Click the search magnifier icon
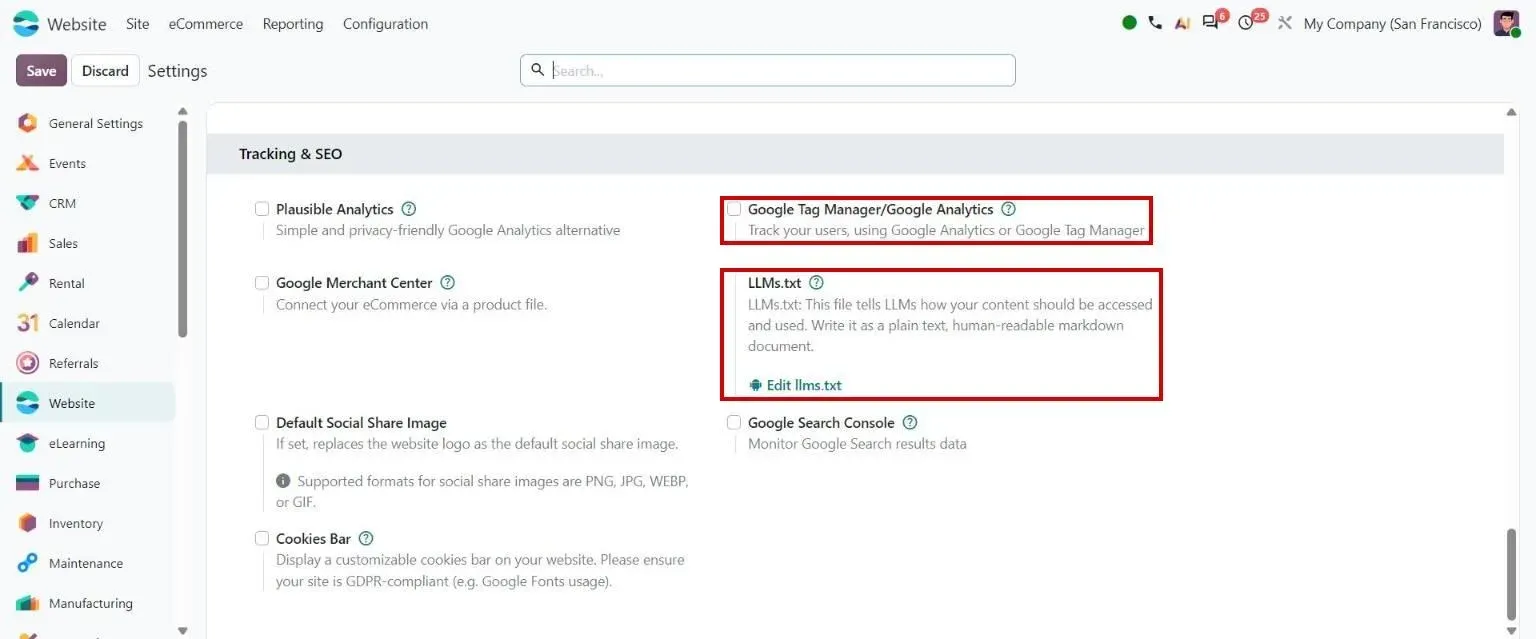Image resolution: width=1536 pixels, height=639 pixels. (x=537, y=70)
